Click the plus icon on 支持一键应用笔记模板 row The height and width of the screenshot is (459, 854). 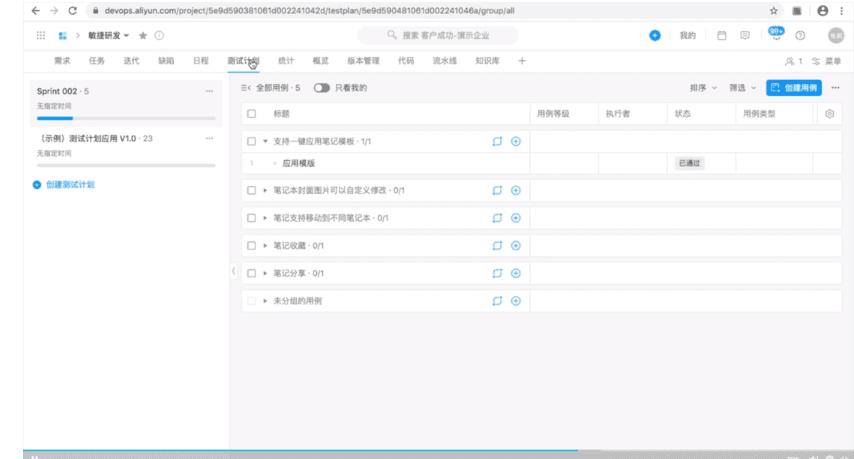516,142
